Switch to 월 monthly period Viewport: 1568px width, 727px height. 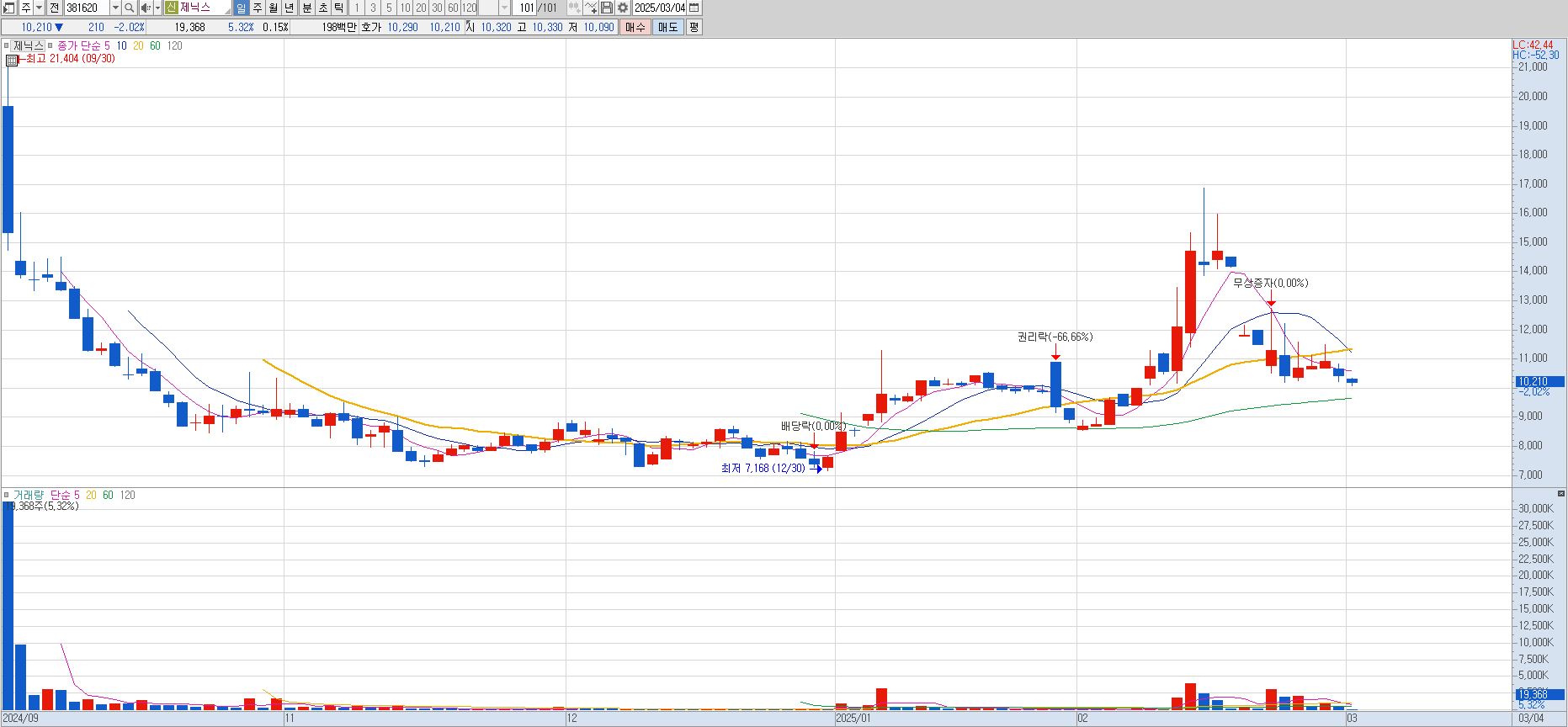pyautogui.click(x=274, y=8)
